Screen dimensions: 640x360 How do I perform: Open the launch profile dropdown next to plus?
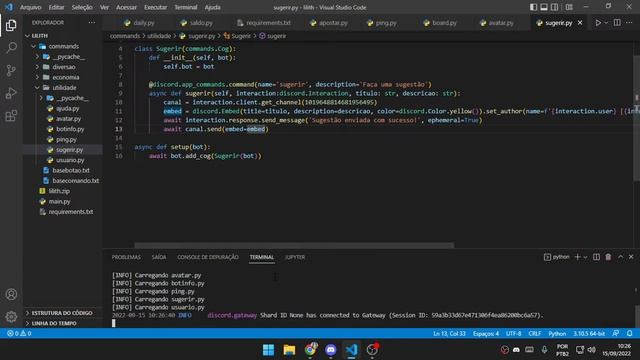[x=585, y=257]
